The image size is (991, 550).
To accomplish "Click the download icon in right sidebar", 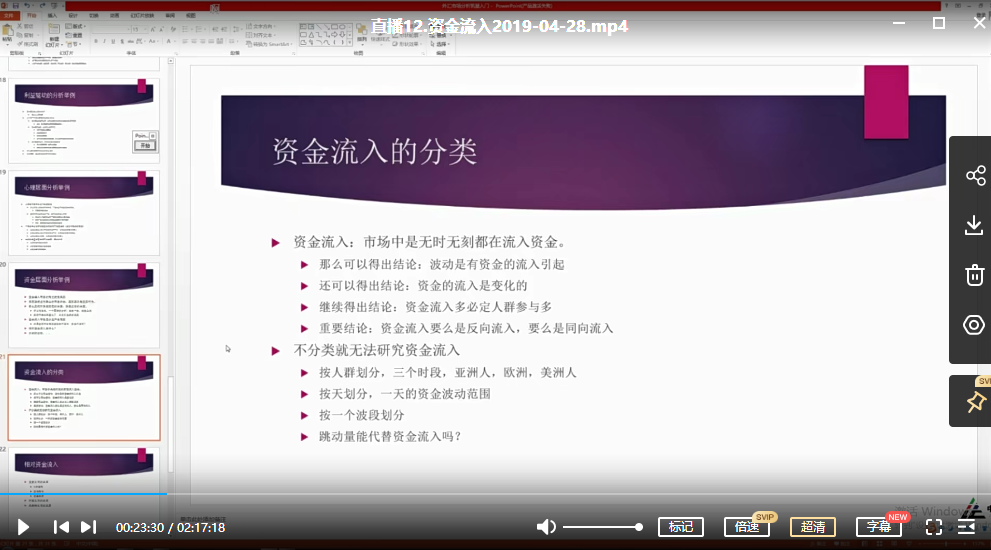I will coord(974,225).
